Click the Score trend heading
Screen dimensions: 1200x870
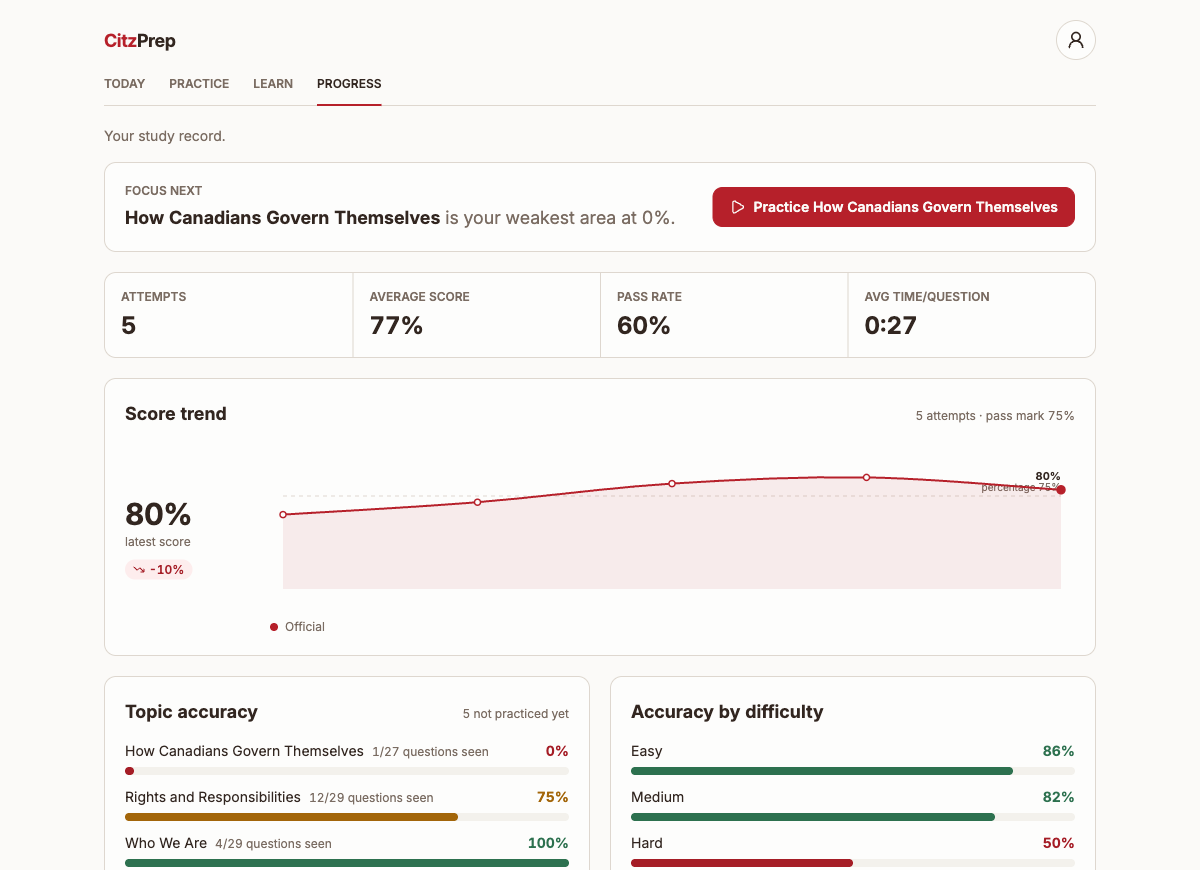point(176,414)
